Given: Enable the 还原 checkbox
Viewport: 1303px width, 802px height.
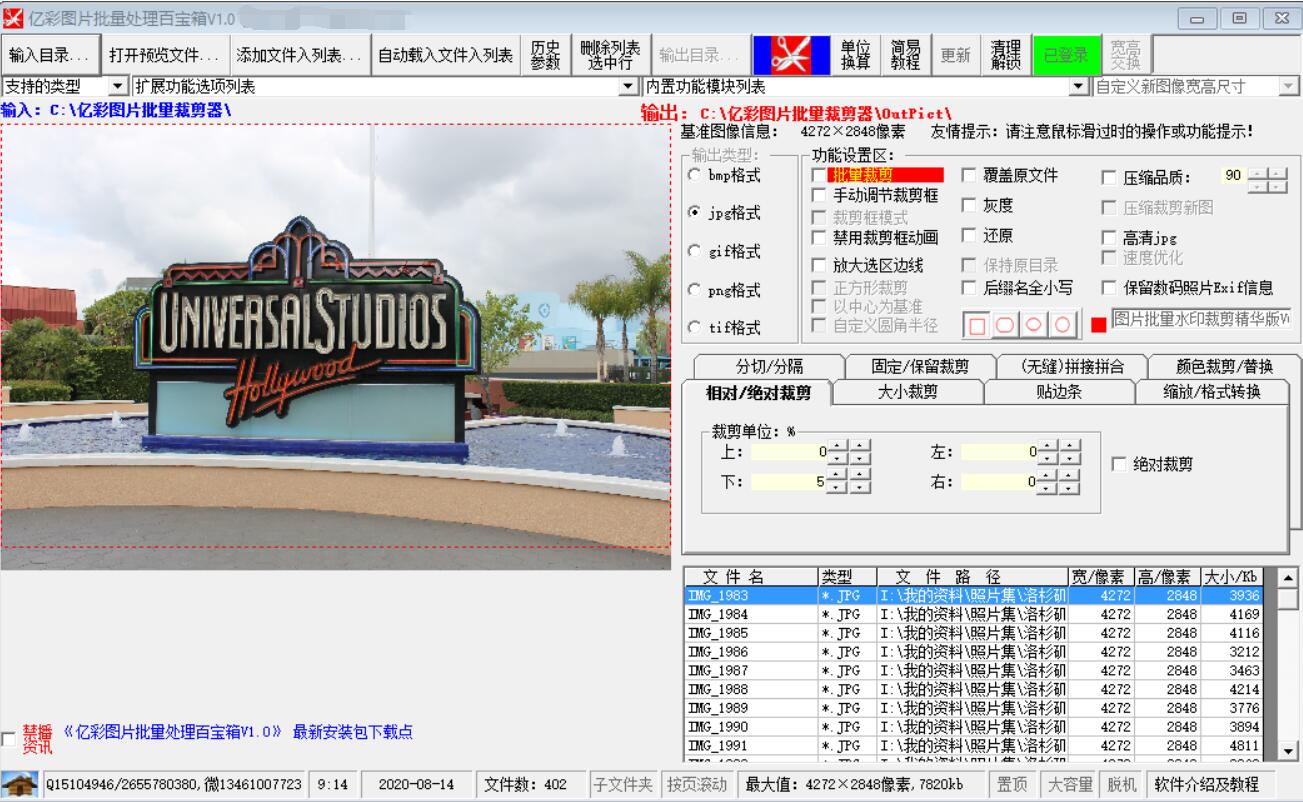Looking at the screenshot, I should (969, 235).
